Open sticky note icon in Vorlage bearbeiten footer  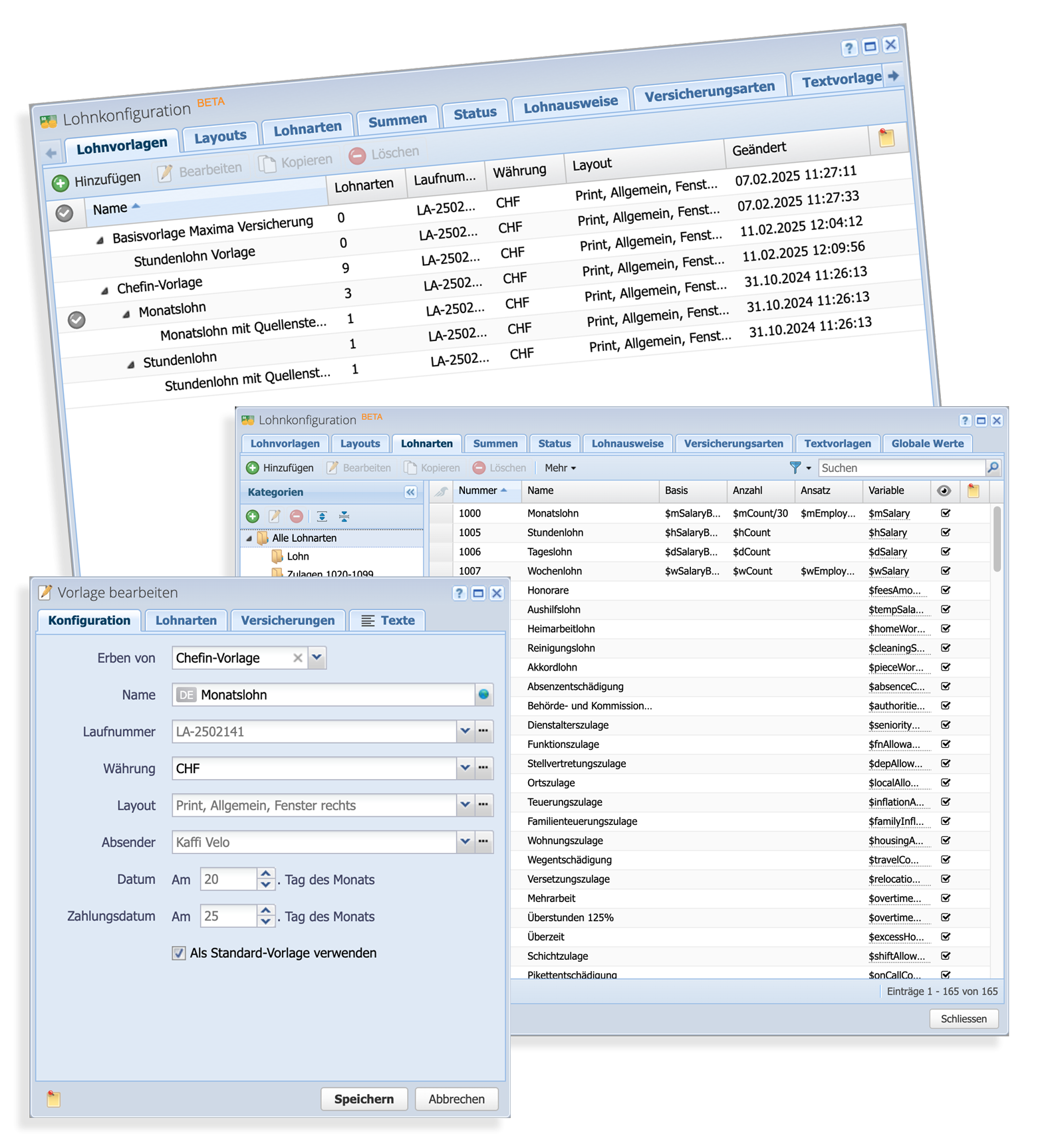tap(54, 1099)
